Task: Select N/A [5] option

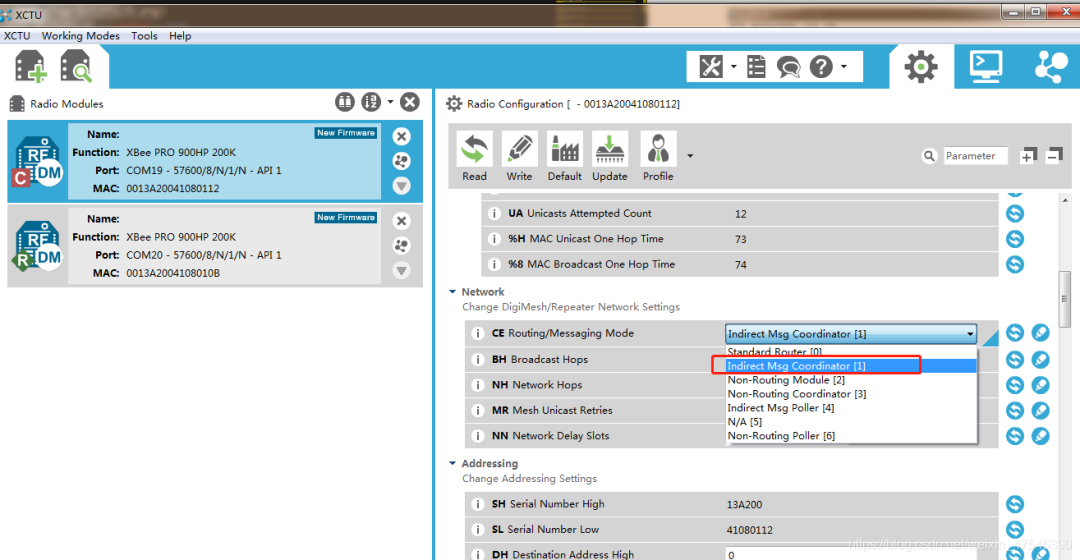Action: point(851,422)
